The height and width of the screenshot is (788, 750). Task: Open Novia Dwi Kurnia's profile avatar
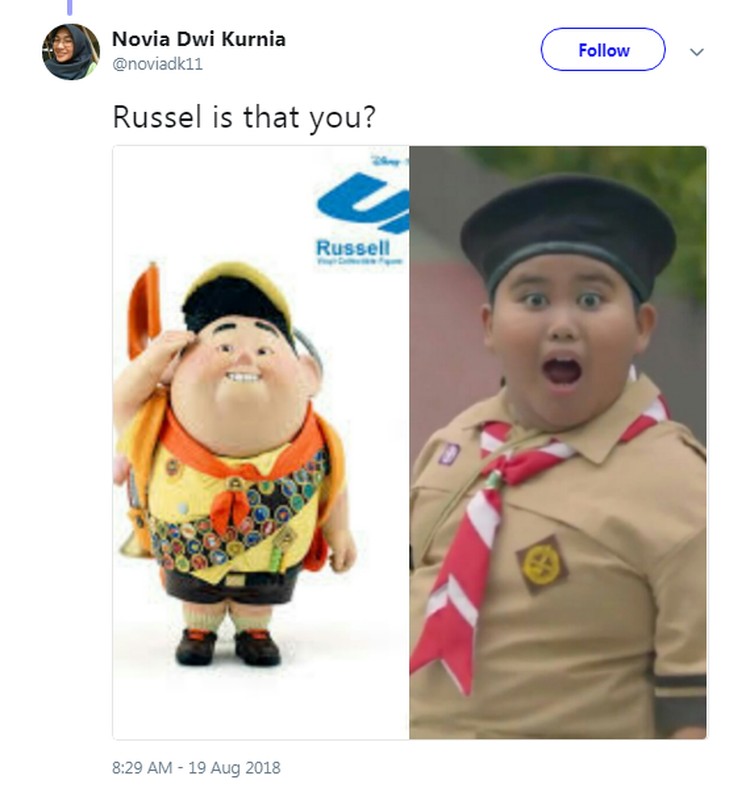tap(70, 52)
